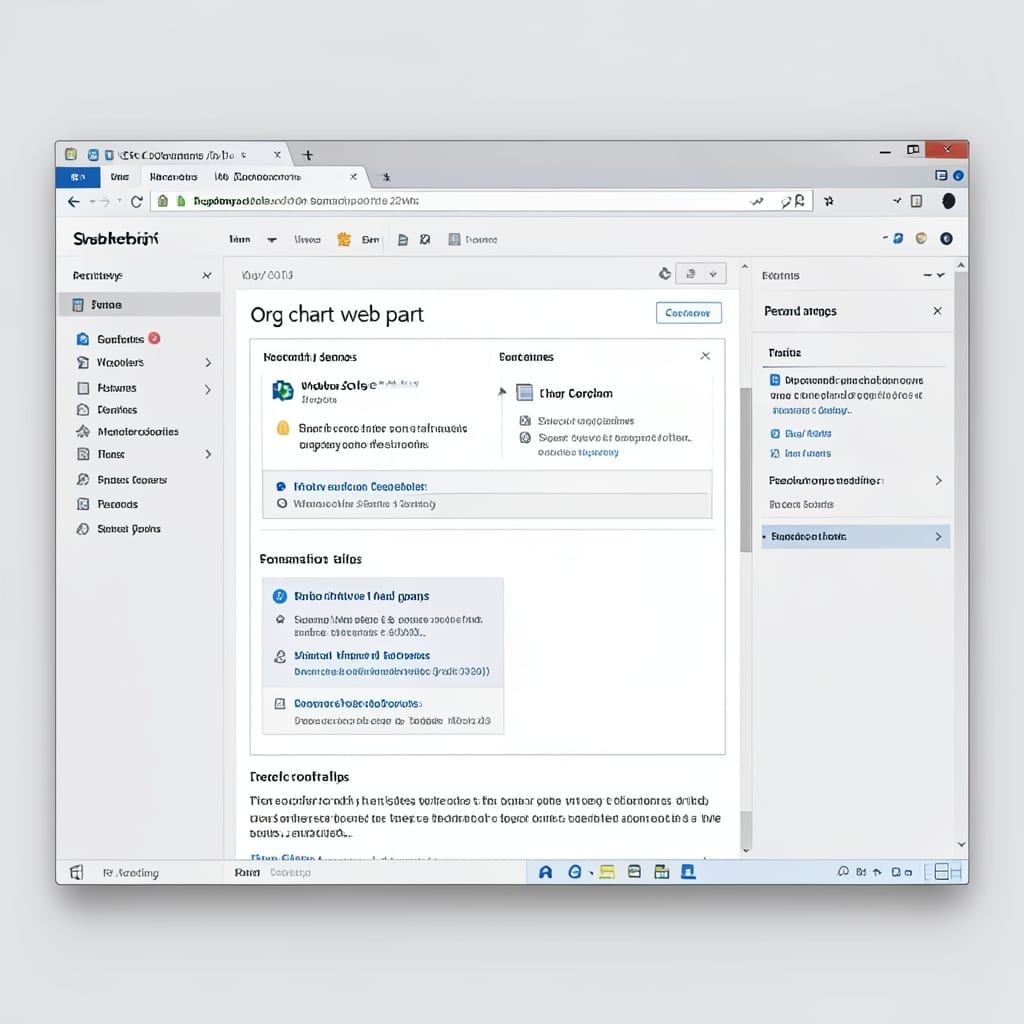
Task: Select the "Fíiotrv eurlcion Ceeceboles" radio option
Action: tap(281, 487)
